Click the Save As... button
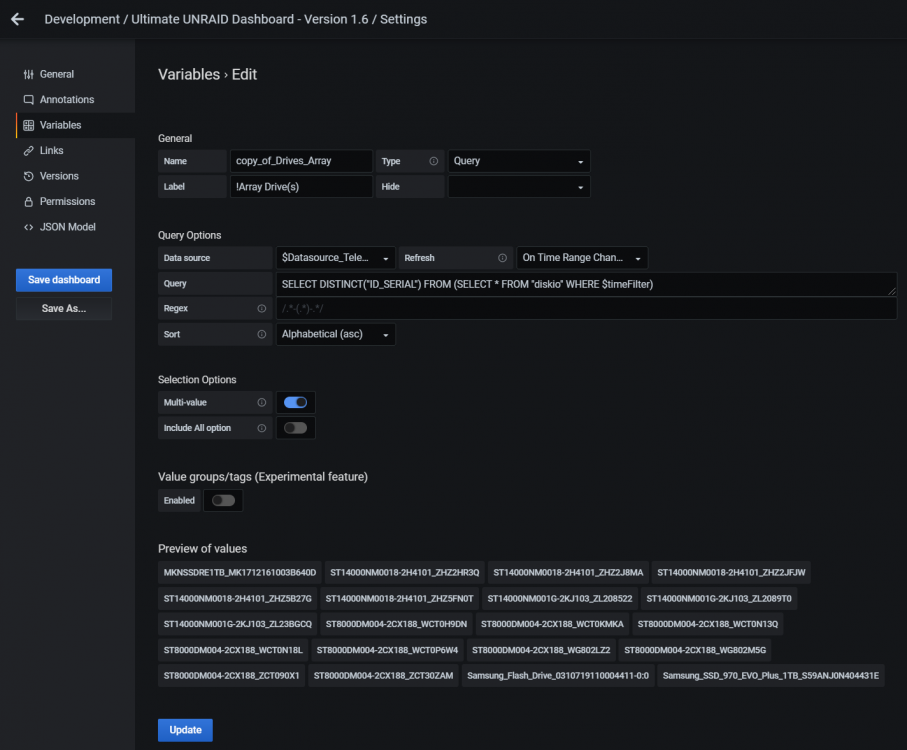 coord(64,309)
